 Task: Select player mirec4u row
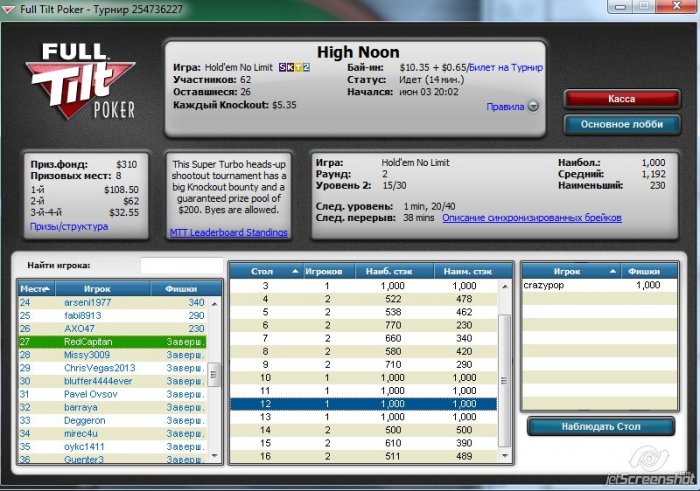(112, 434)
